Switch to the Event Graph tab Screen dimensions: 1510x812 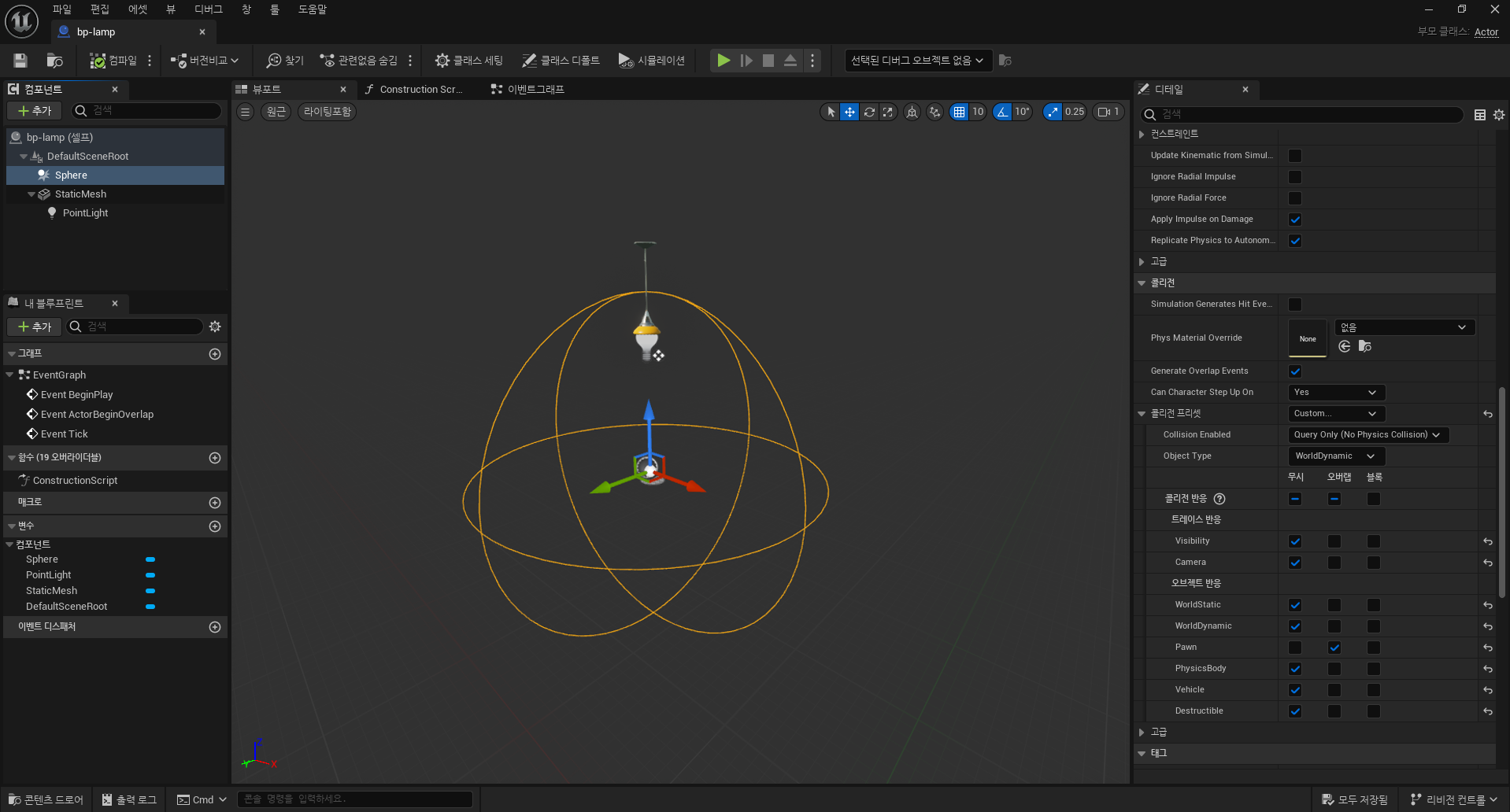coord(527,90)
